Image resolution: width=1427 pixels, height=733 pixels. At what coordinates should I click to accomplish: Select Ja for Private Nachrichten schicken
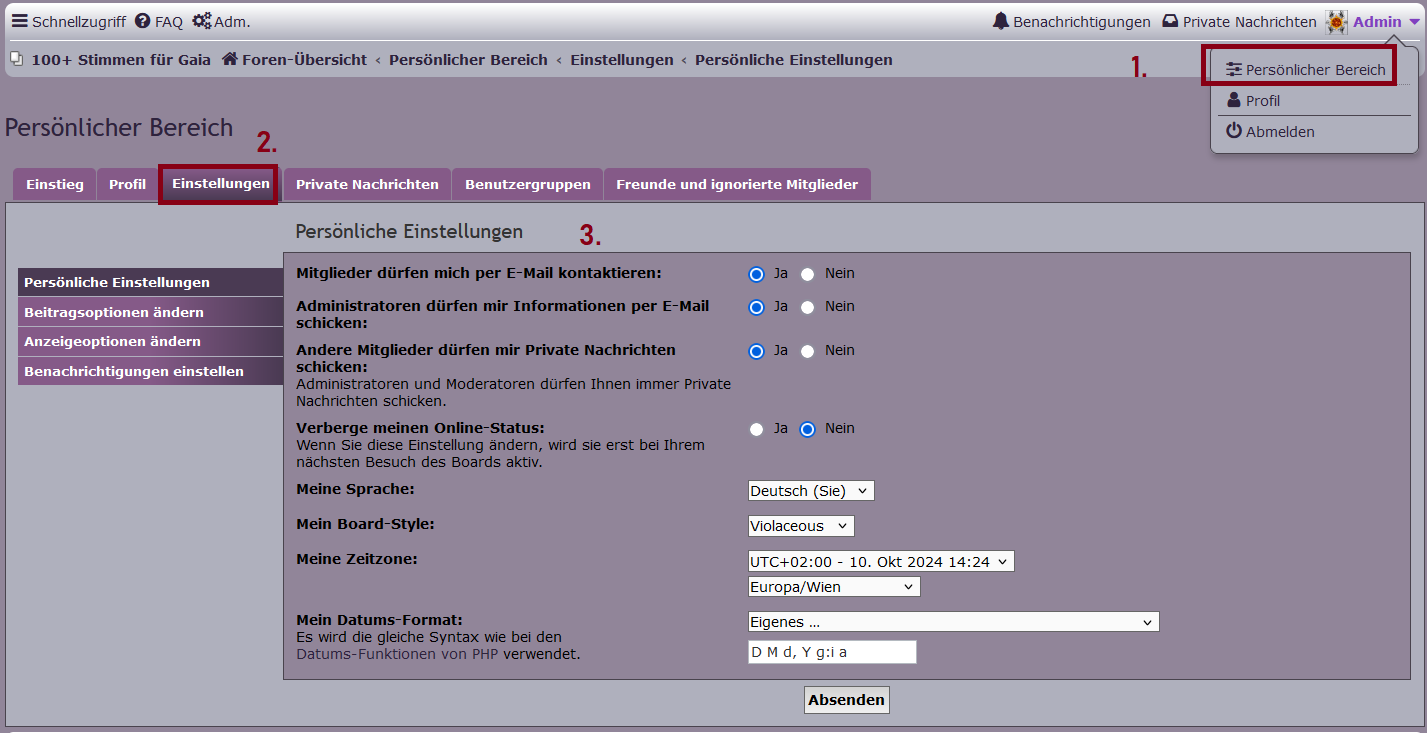757,351
